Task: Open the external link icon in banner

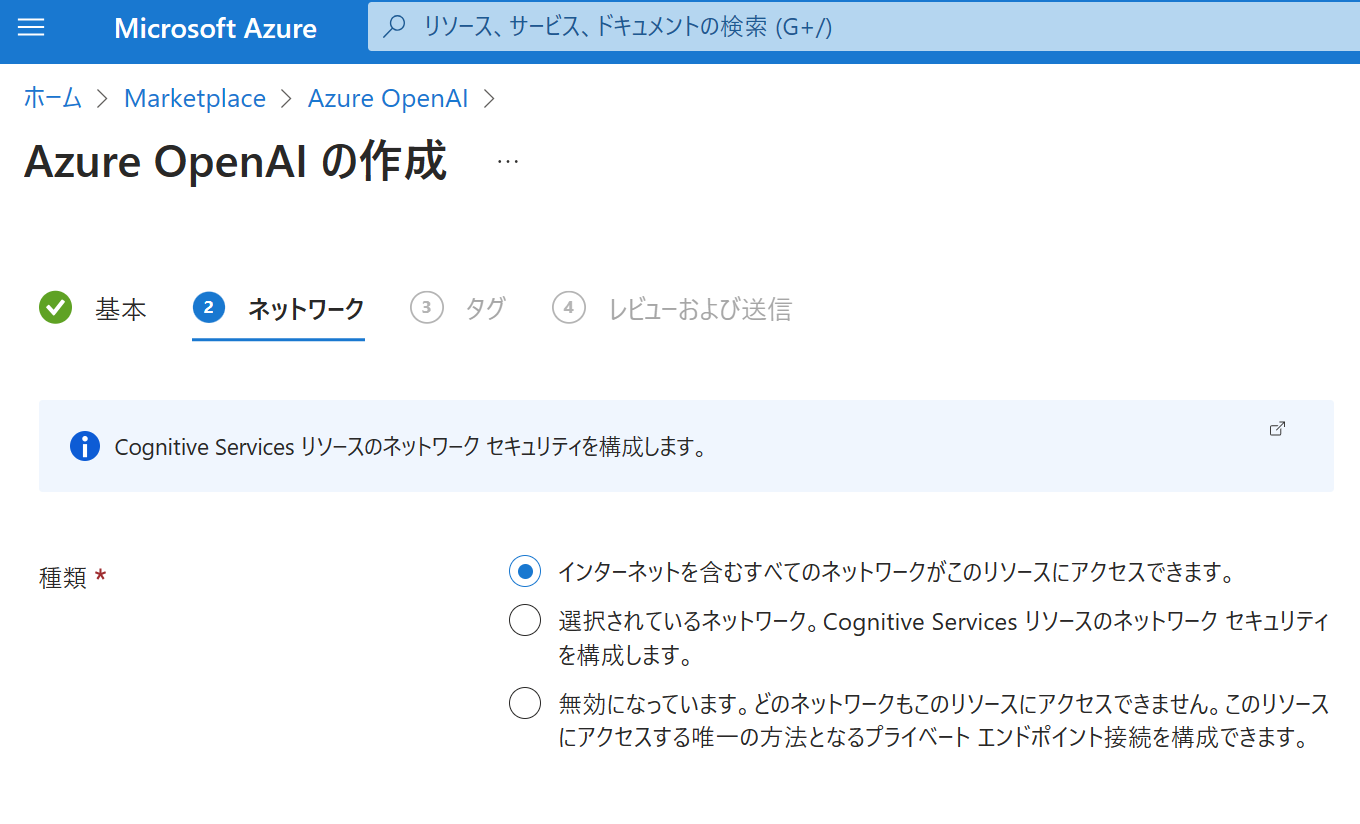Action: point(1277,428)
